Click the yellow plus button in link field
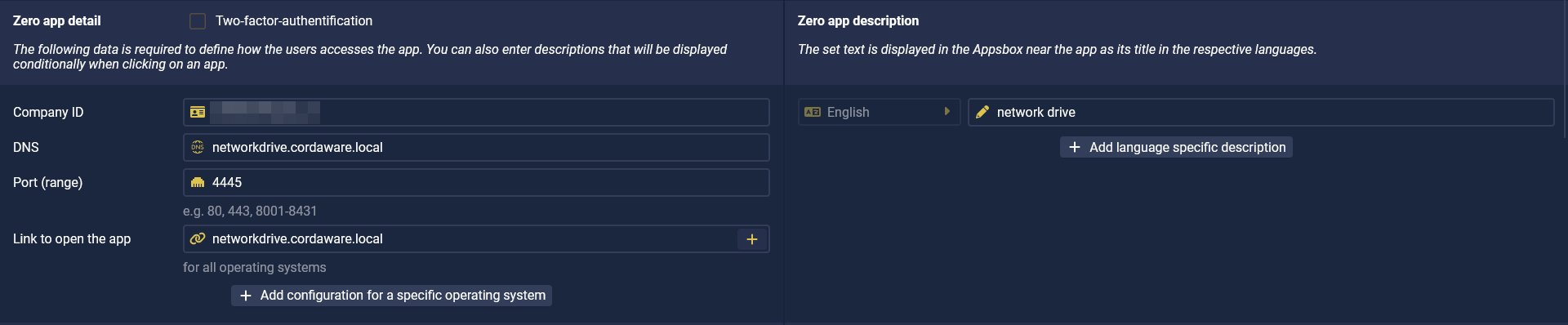The image size is (1568, 325). pyautogui.click(x=752, y=239)
